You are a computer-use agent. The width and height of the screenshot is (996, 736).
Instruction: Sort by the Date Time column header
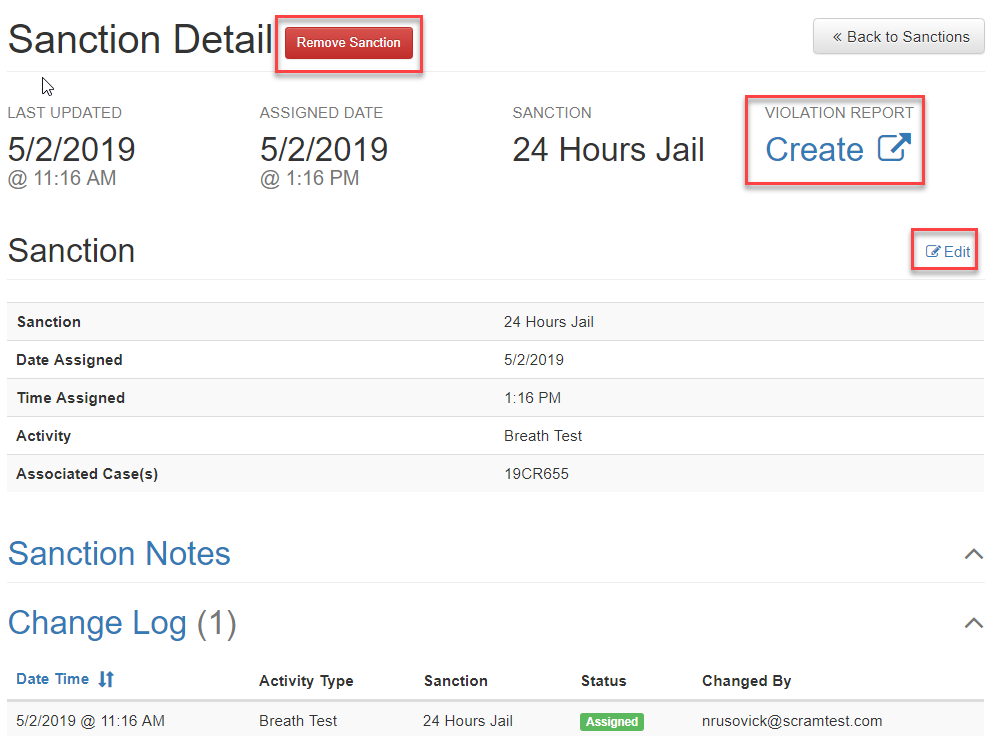point(53,679)
